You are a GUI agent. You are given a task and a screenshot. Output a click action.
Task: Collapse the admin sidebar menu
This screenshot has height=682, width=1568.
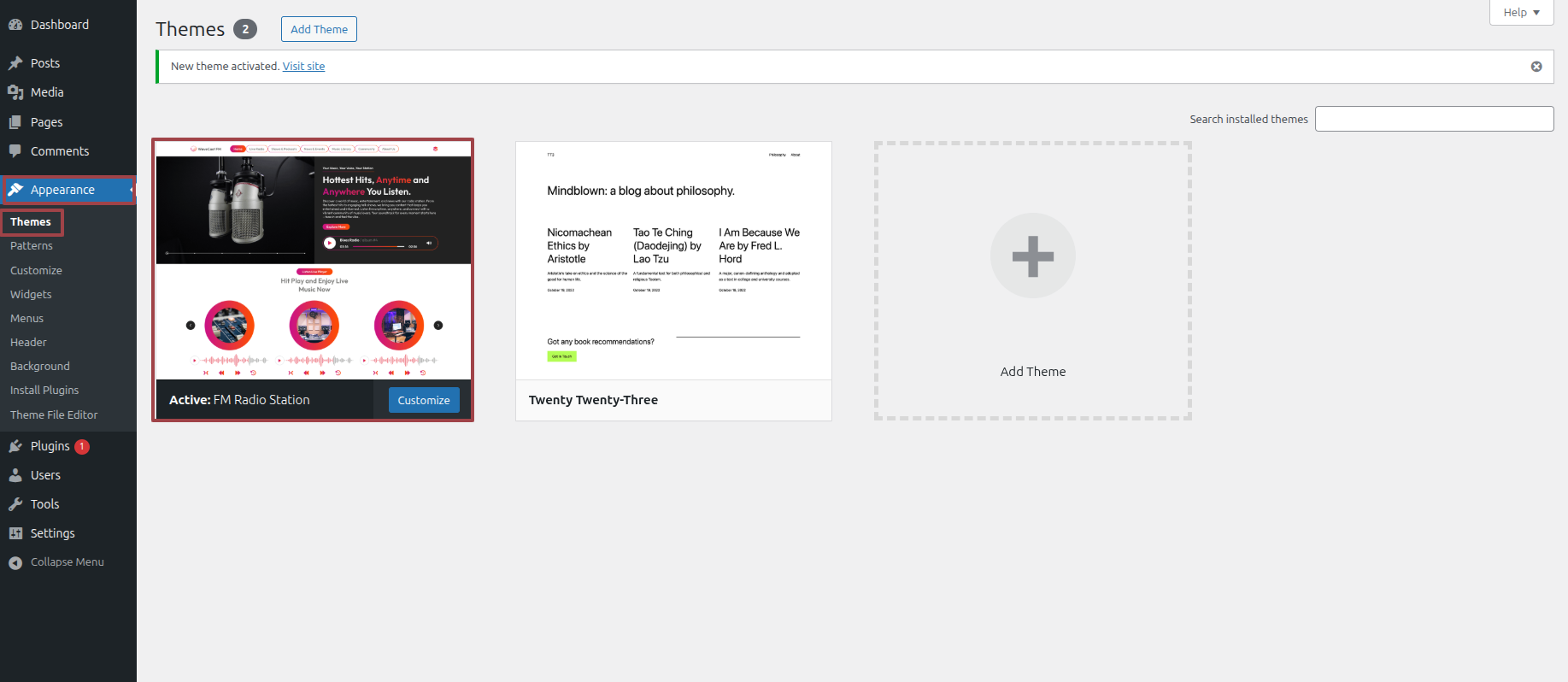point(56,562)
